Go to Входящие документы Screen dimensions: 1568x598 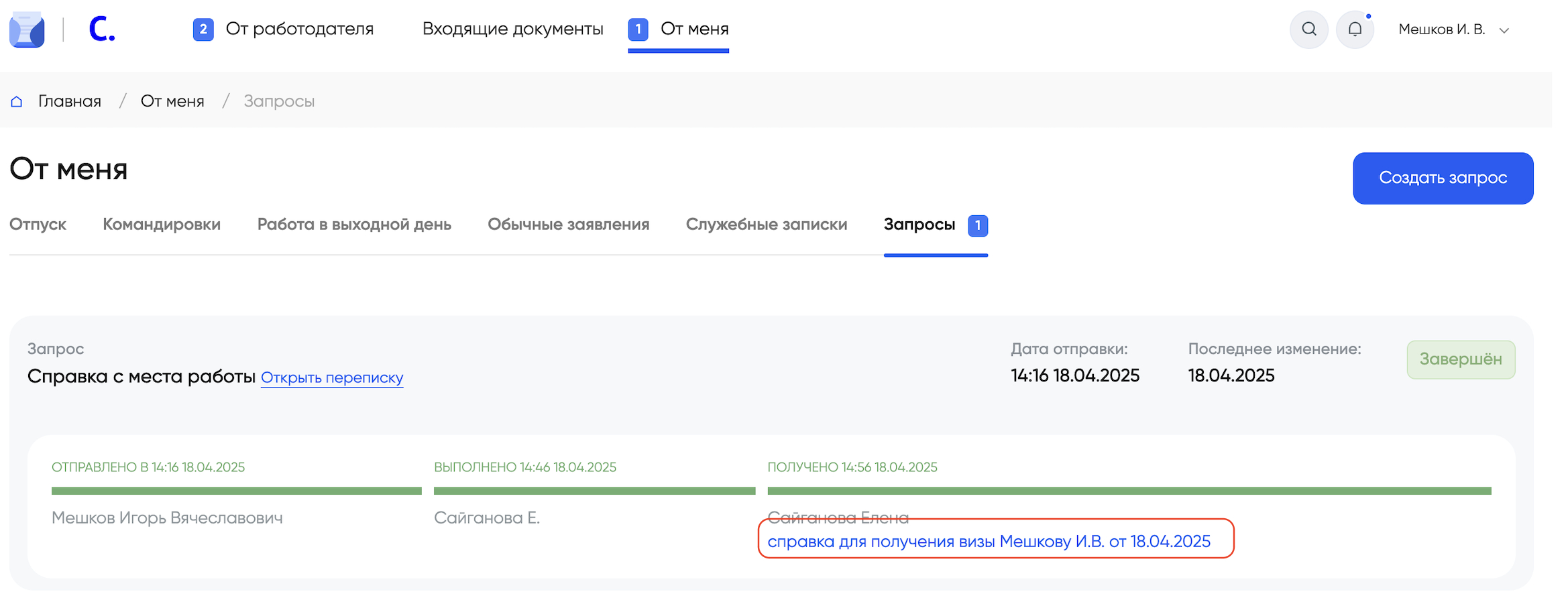[x=512, y=29]
